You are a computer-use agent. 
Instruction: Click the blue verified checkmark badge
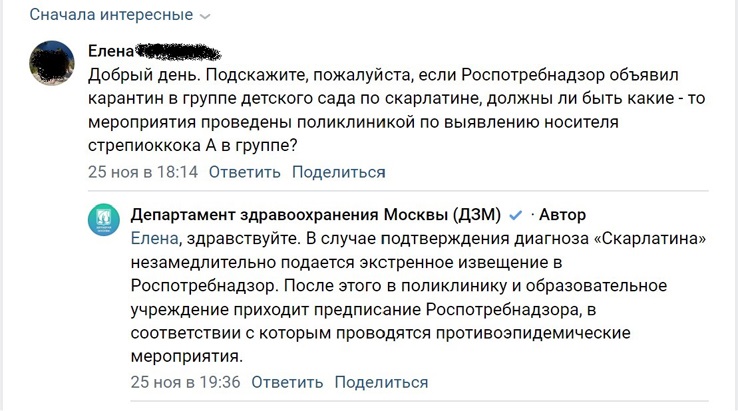click(x=515, y=216)
